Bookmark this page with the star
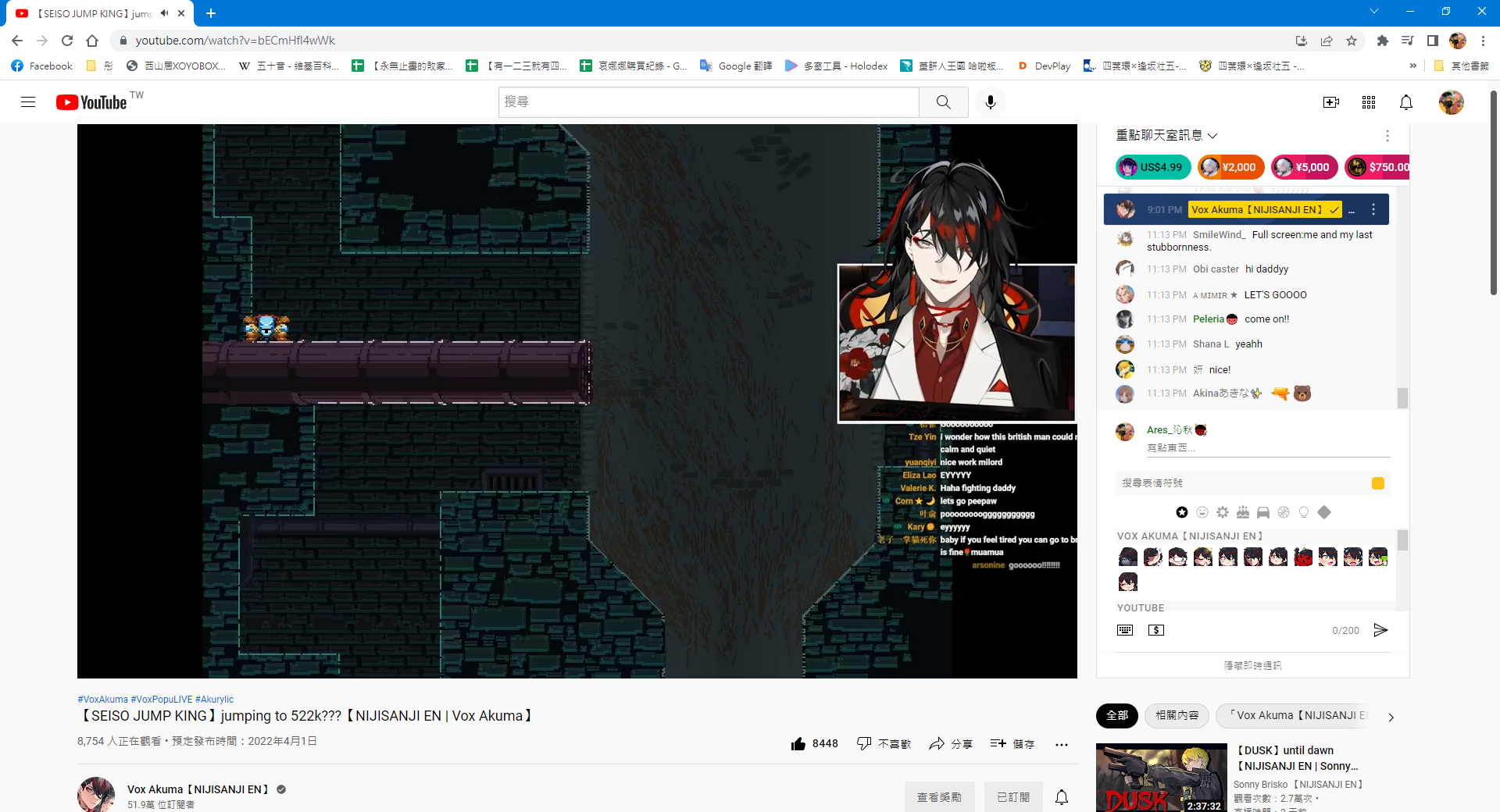This screenshot has height=812, width=1500. tap(1352, 41)
